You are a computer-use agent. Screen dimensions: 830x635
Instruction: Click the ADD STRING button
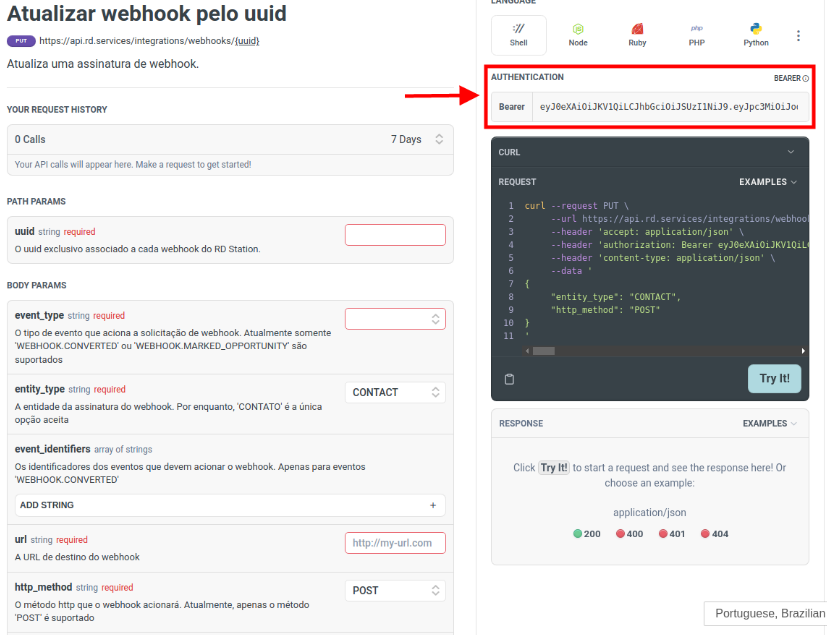[230, 505]
